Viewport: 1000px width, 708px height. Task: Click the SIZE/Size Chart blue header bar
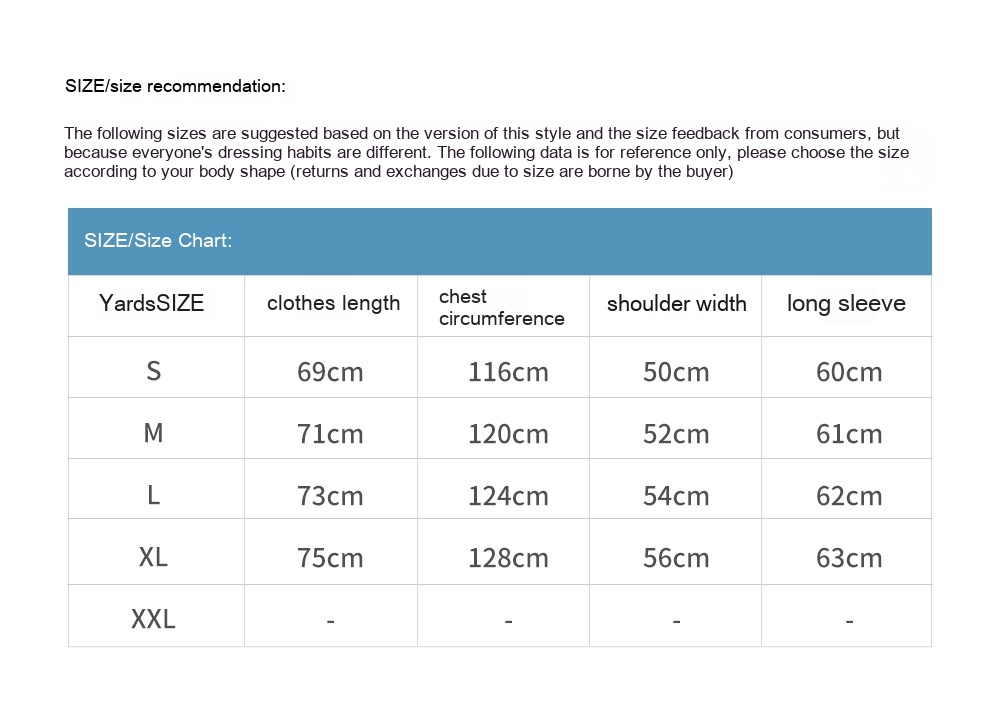point(499,241)
